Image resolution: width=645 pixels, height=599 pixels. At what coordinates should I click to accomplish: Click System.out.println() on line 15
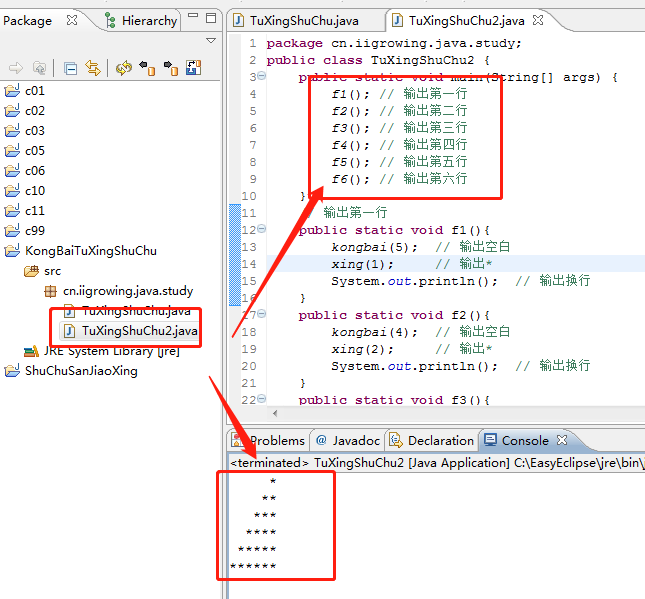414,281
